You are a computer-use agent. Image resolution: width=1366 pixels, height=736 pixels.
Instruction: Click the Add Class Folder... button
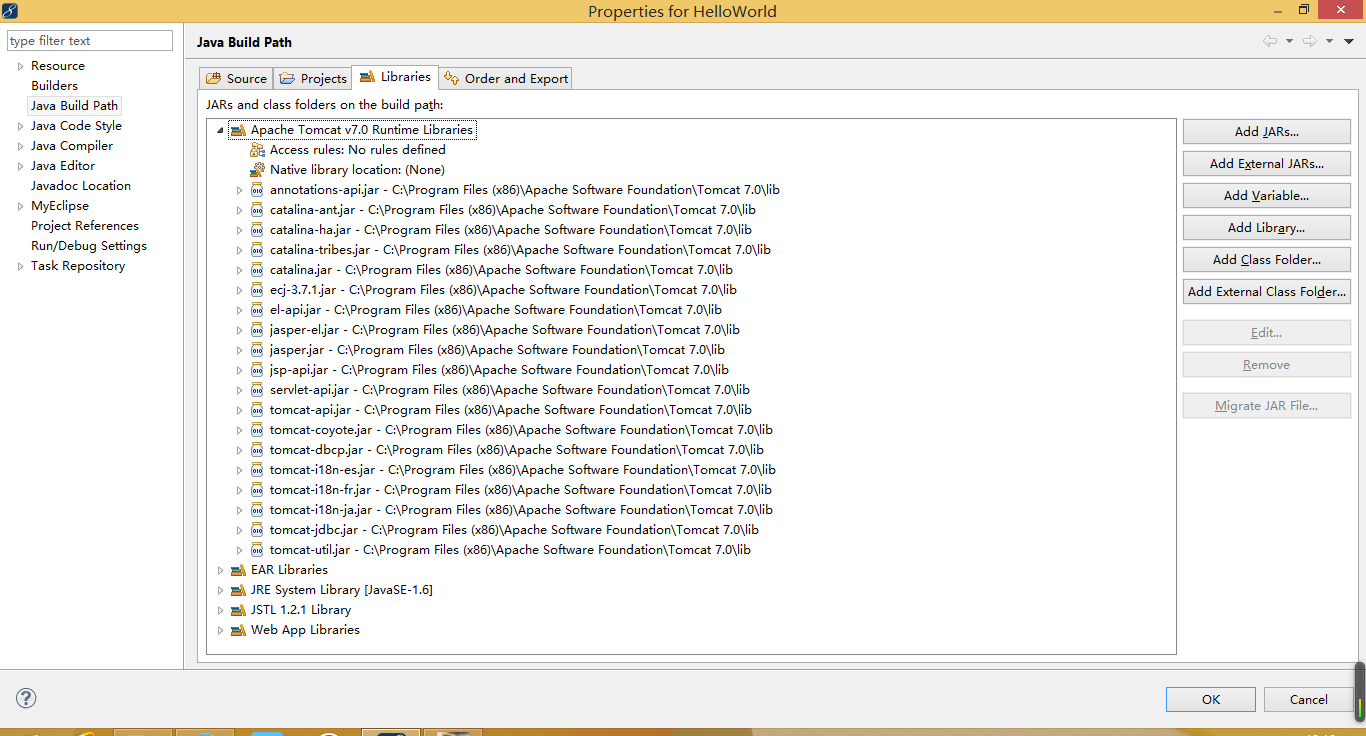pyautogui.click(x=1266, y=259)
